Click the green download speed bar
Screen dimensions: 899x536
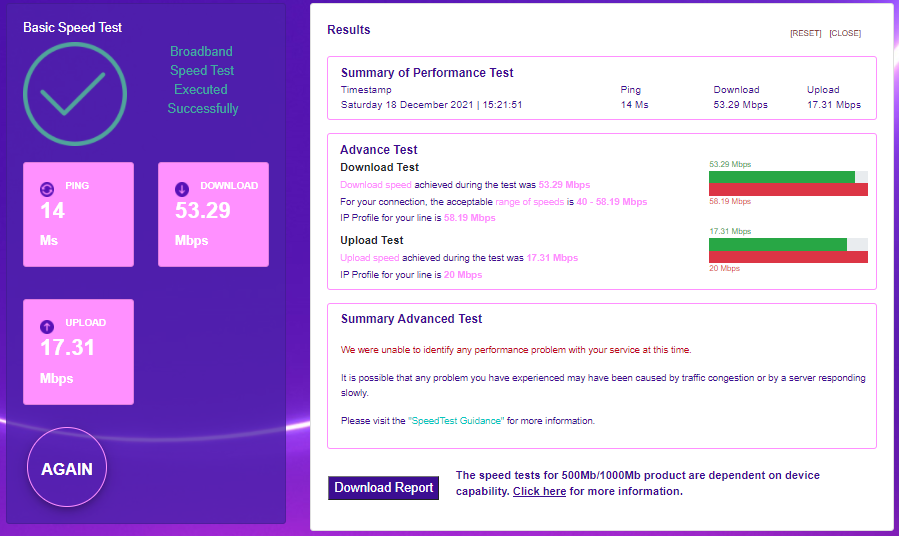[781, 177]
